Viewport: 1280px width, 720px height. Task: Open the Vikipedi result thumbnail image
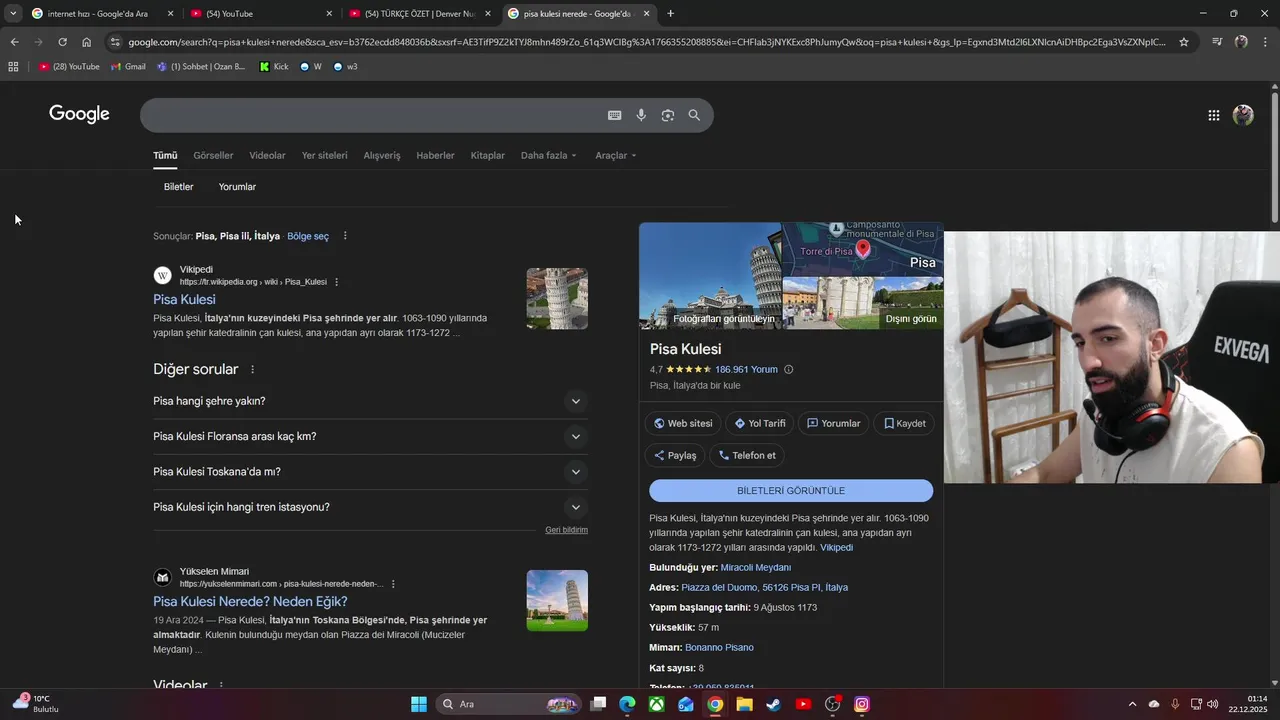click(557, 298)
